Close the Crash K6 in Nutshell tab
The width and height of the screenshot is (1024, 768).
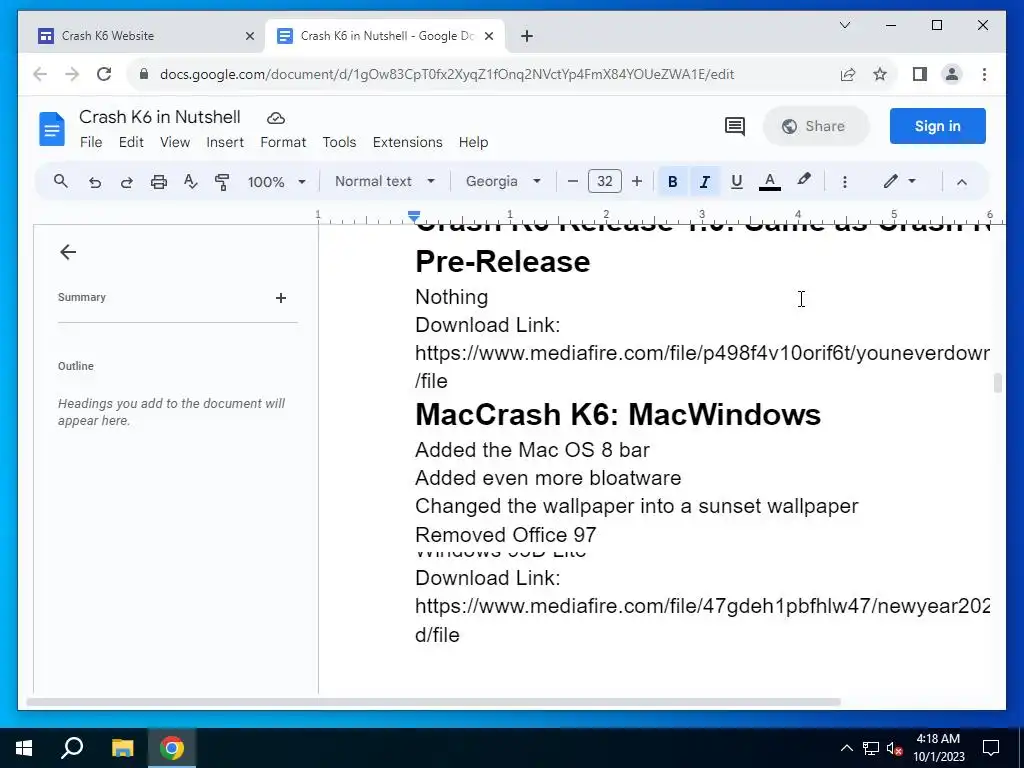click(488, 37)
